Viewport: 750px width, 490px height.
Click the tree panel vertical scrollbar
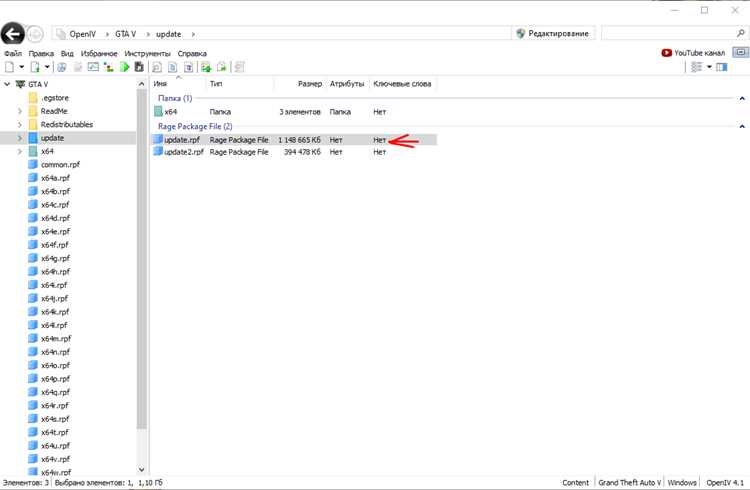(141, 258)
